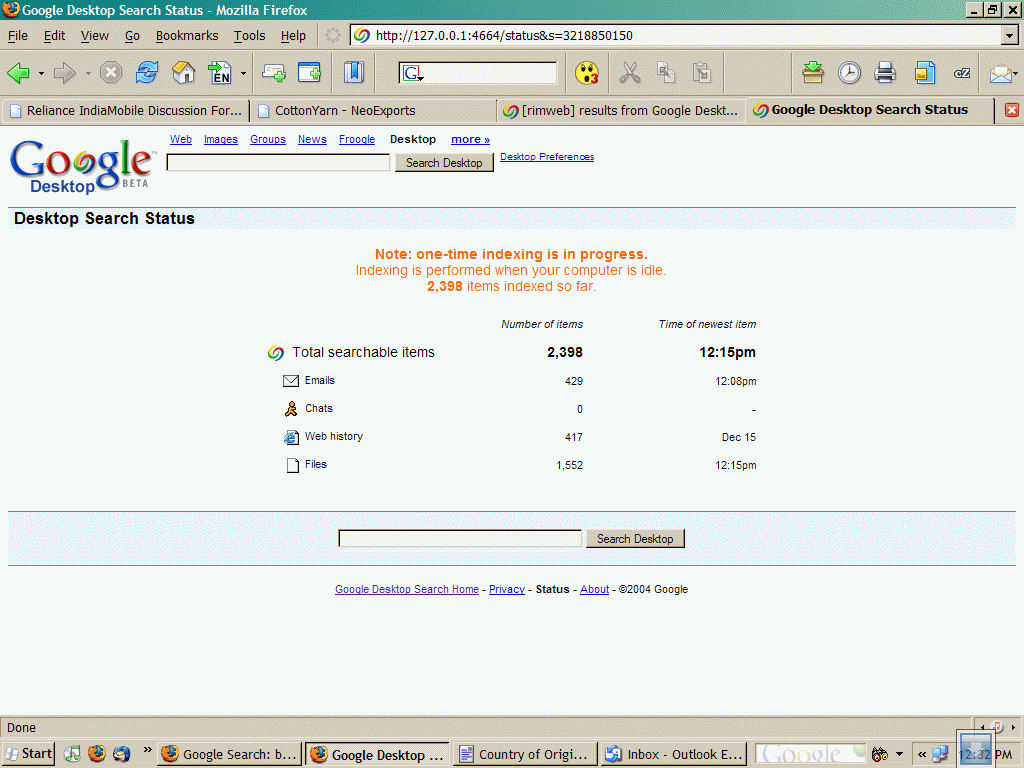Screen dimensions: 1024x768
Task: Open the Tools menu
Action: coord(249,36)
